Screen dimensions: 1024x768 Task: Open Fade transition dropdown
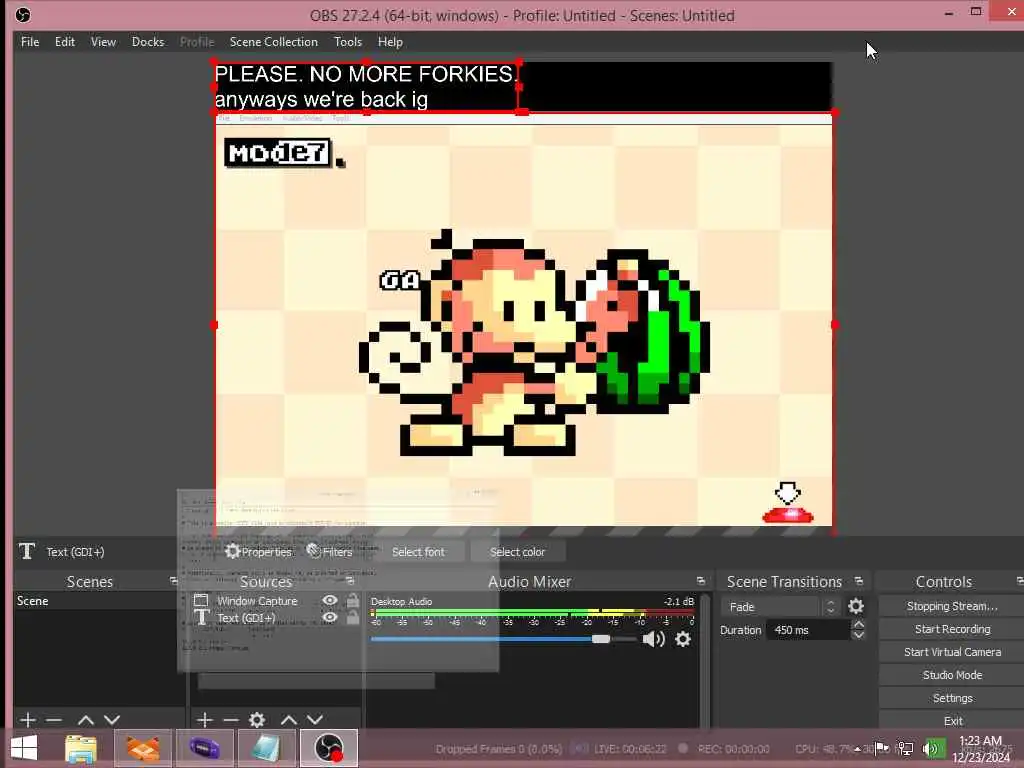(780, 607)
